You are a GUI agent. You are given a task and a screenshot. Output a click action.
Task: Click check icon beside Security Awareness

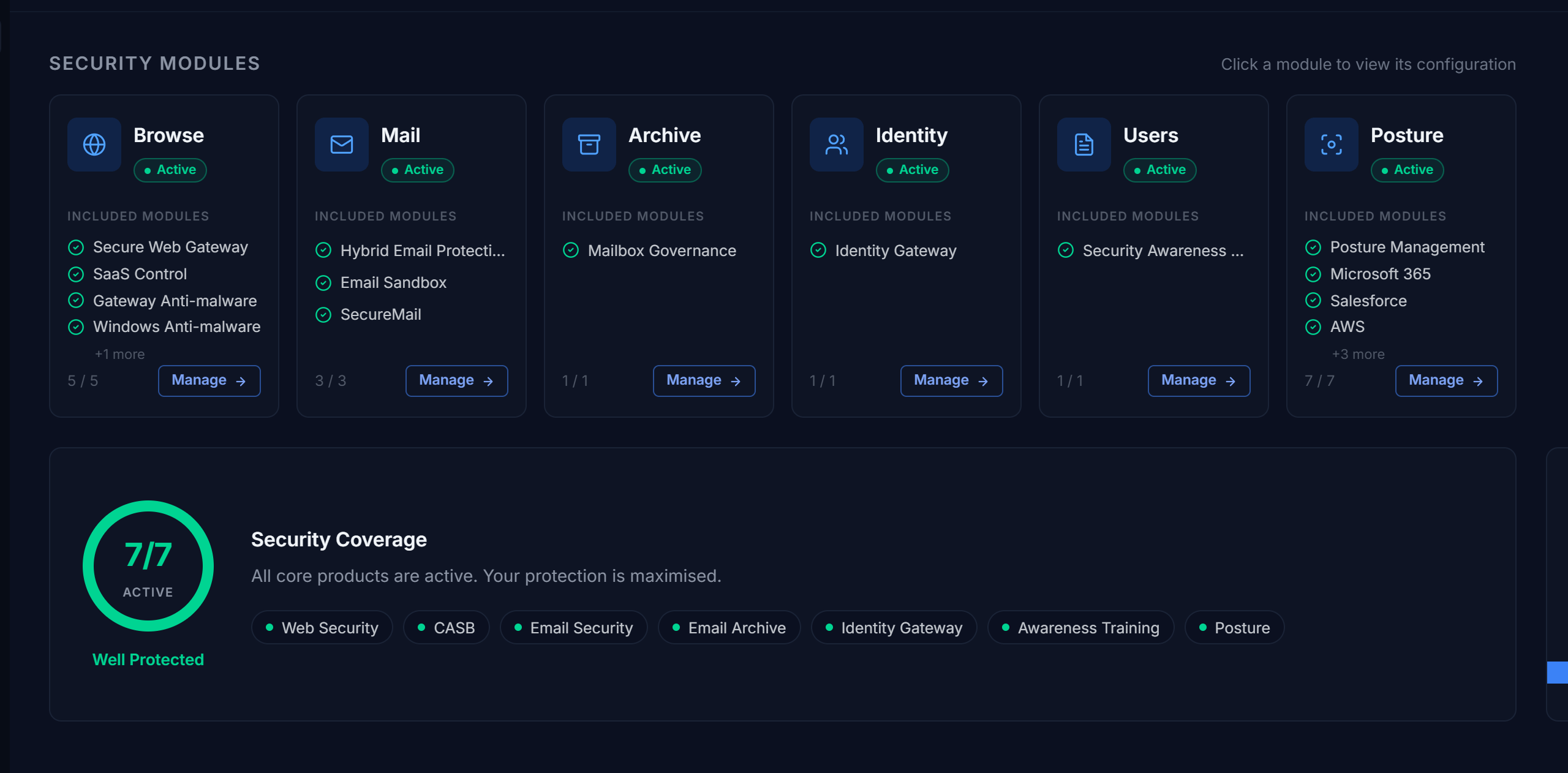1066,251
